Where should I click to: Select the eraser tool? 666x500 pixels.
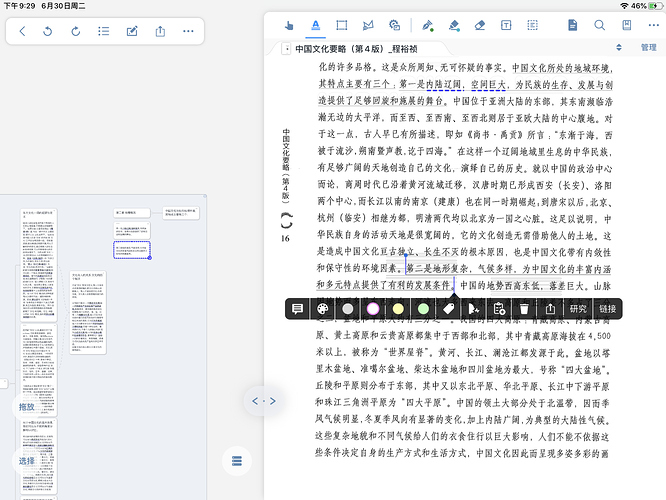click(480, 25)
